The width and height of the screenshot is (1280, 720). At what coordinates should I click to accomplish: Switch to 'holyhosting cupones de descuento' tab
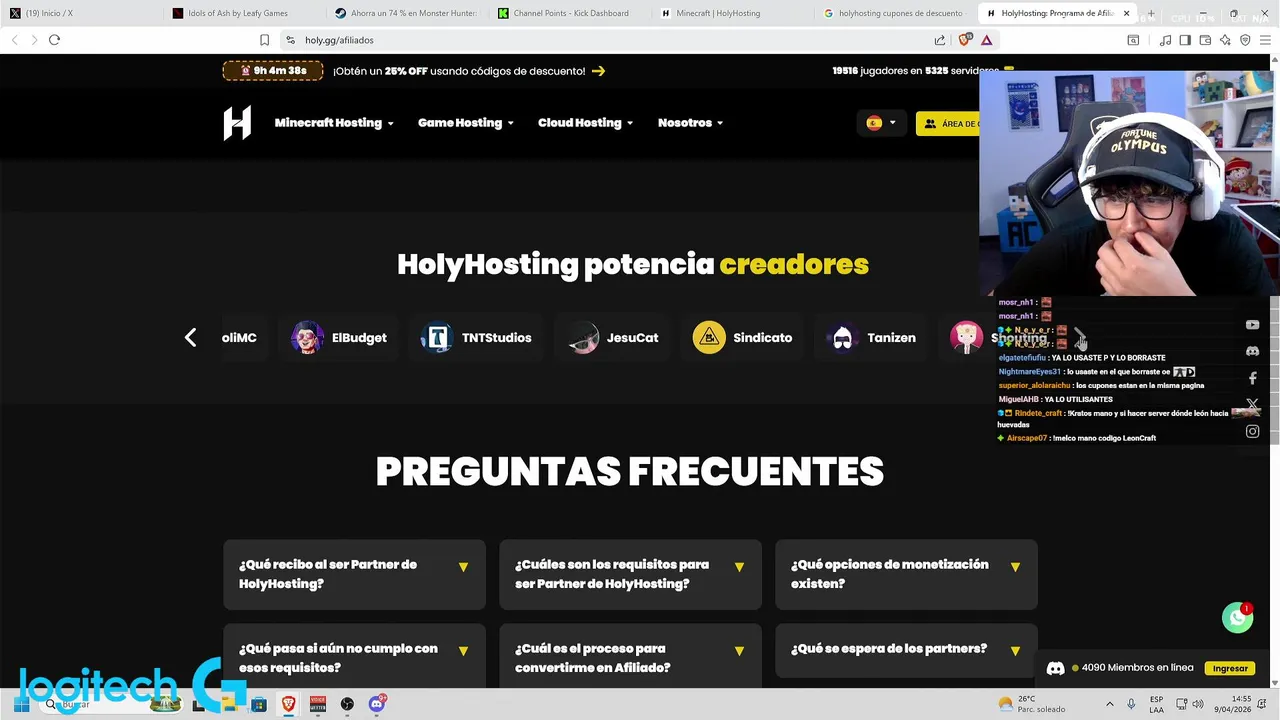[x=895, y=13]
